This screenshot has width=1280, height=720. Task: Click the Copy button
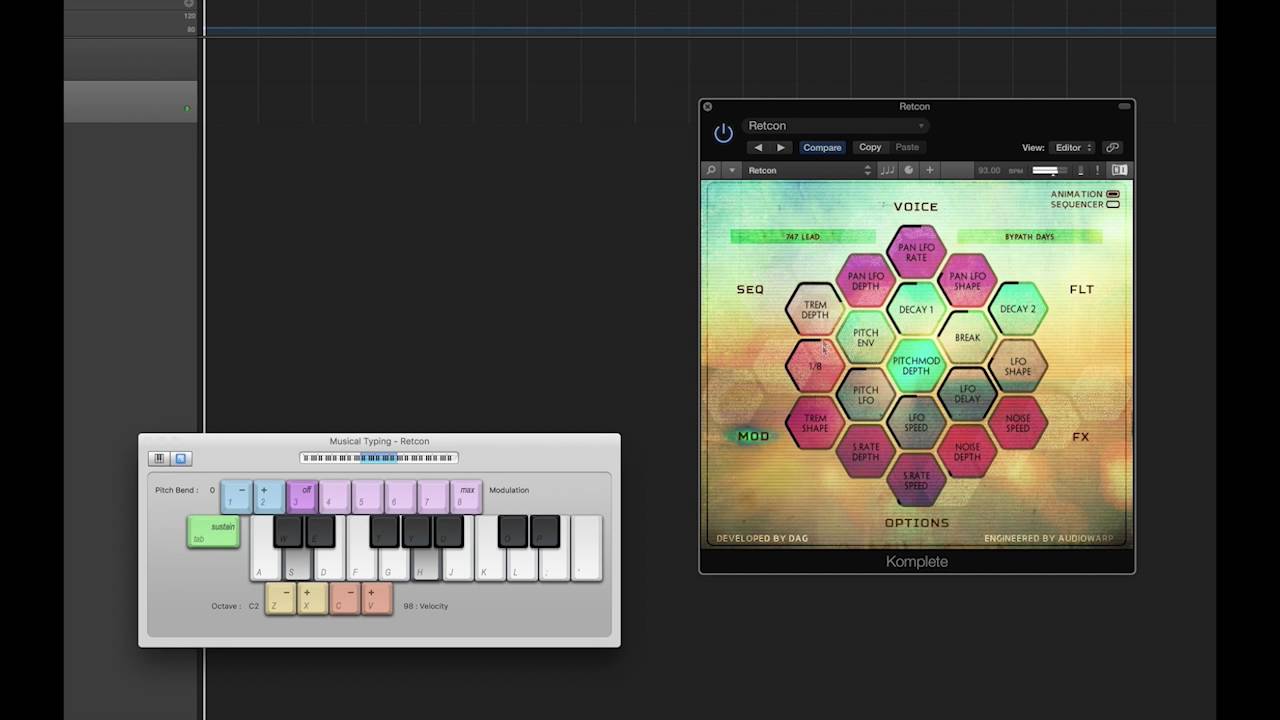870,147
